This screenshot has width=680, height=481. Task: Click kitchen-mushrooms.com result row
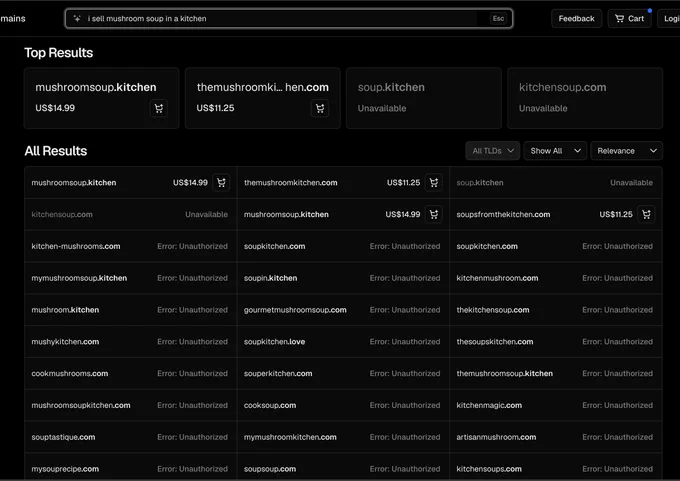[131, 246]
